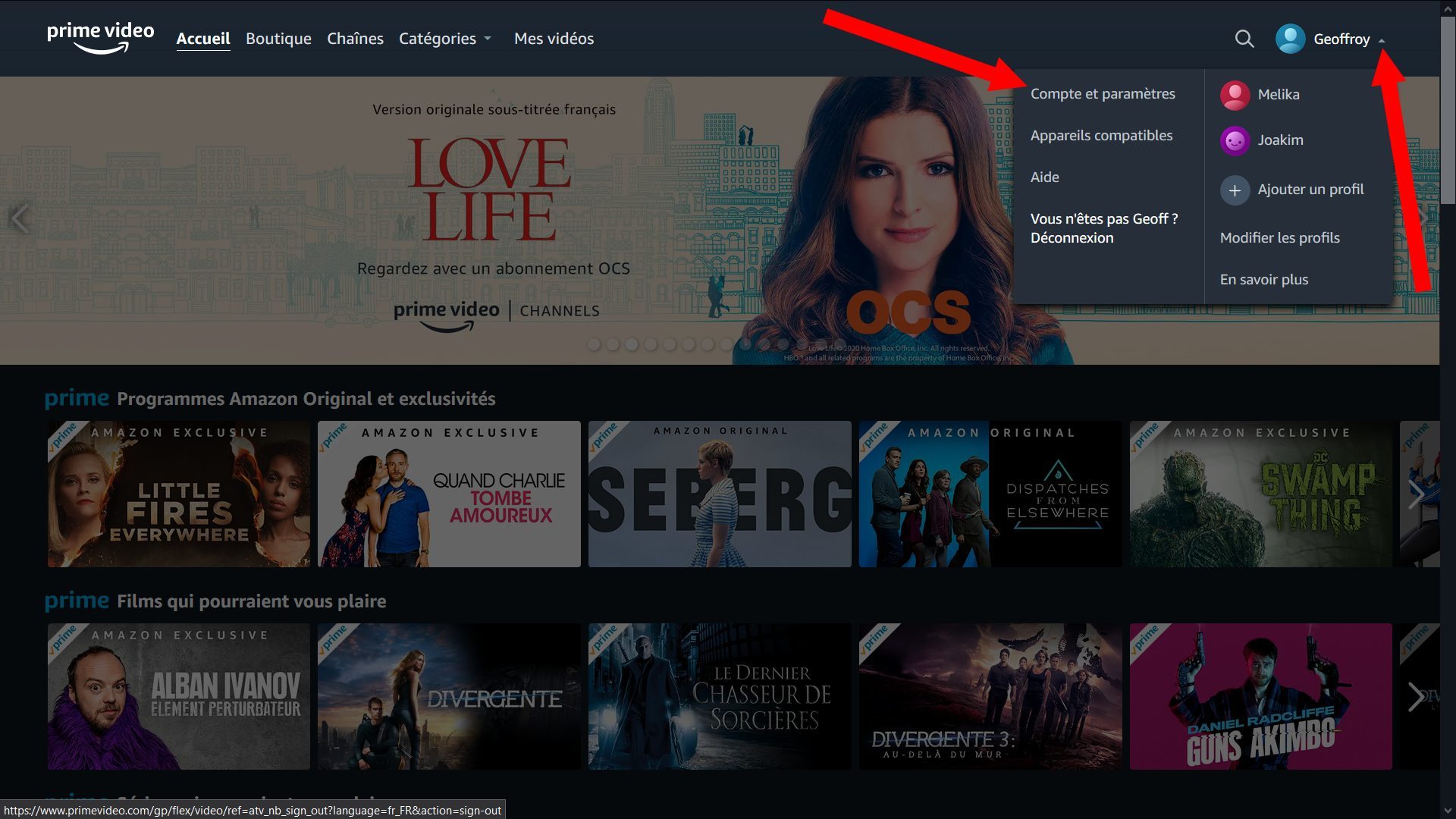Screen dimensions: 1456x819
Task: Open the search magnifier icon
Action: [x=1244, y=39]
